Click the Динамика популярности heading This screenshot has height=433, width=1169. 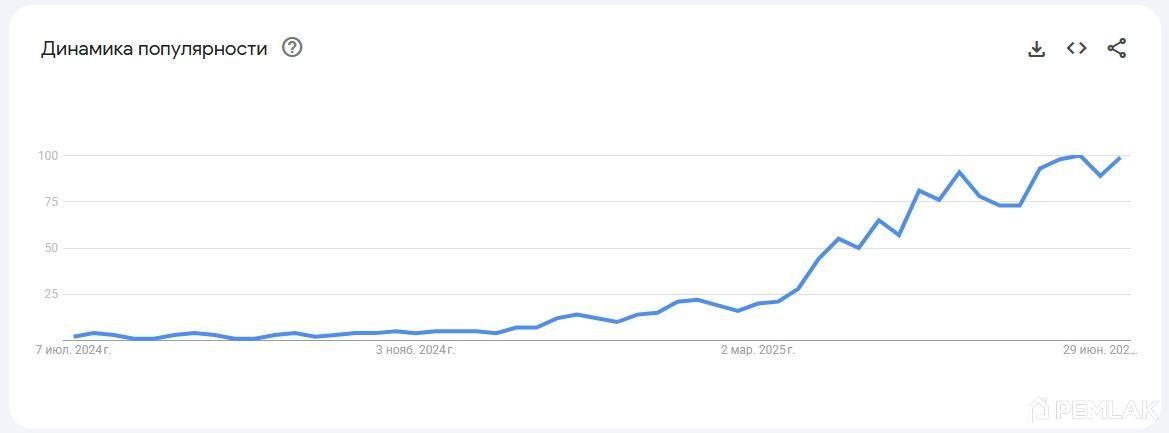pyautogui.click(x=154, y=49)
